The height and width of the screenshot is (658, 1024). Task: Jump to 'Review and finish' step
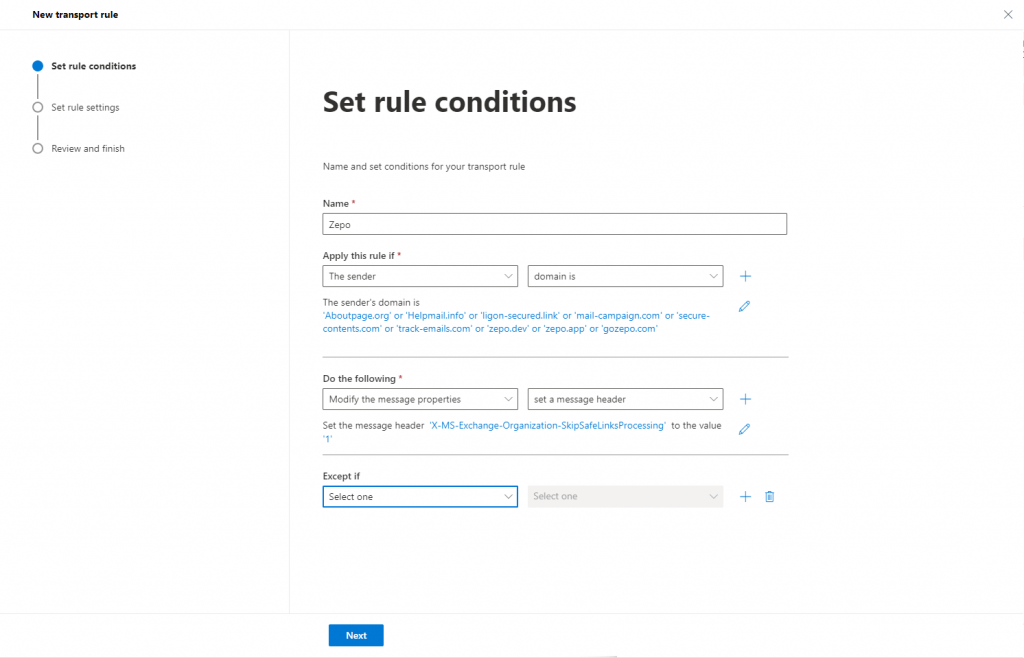[88, 148]
